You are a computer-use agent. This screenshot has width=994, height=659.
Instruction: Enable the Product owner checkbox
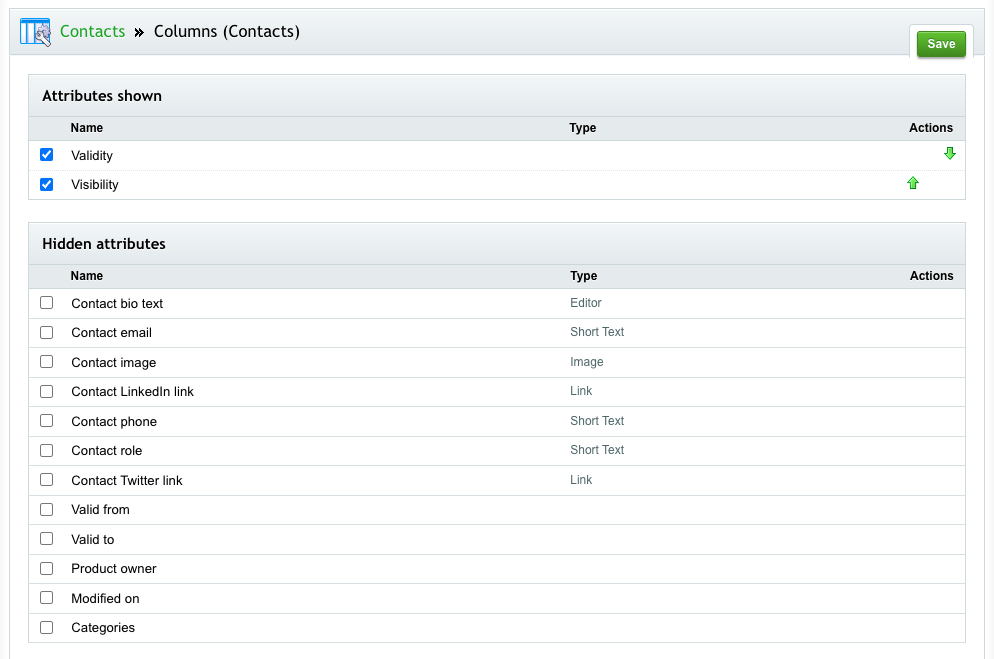[46, 568]
